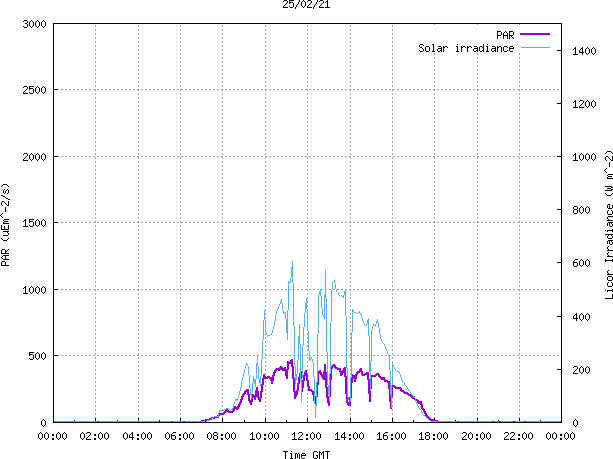Click the Licor Irradiance vertical axis title
The image size is (613, 459).
[608, 225]
